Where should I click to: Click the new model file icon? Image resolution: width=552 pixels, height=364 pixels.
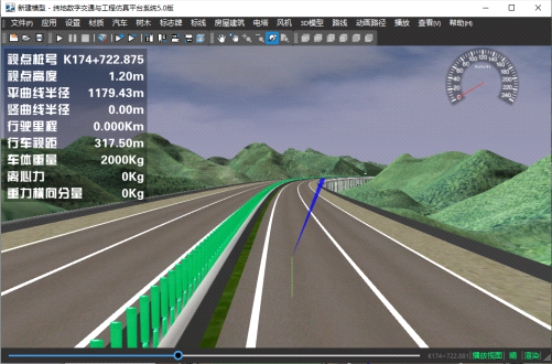pos(13,38)
